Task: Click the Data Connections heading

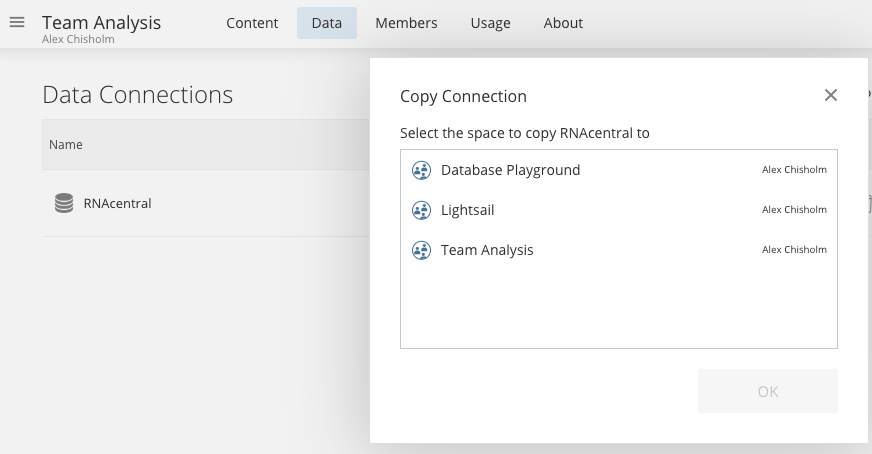Action: click(138, 95)
